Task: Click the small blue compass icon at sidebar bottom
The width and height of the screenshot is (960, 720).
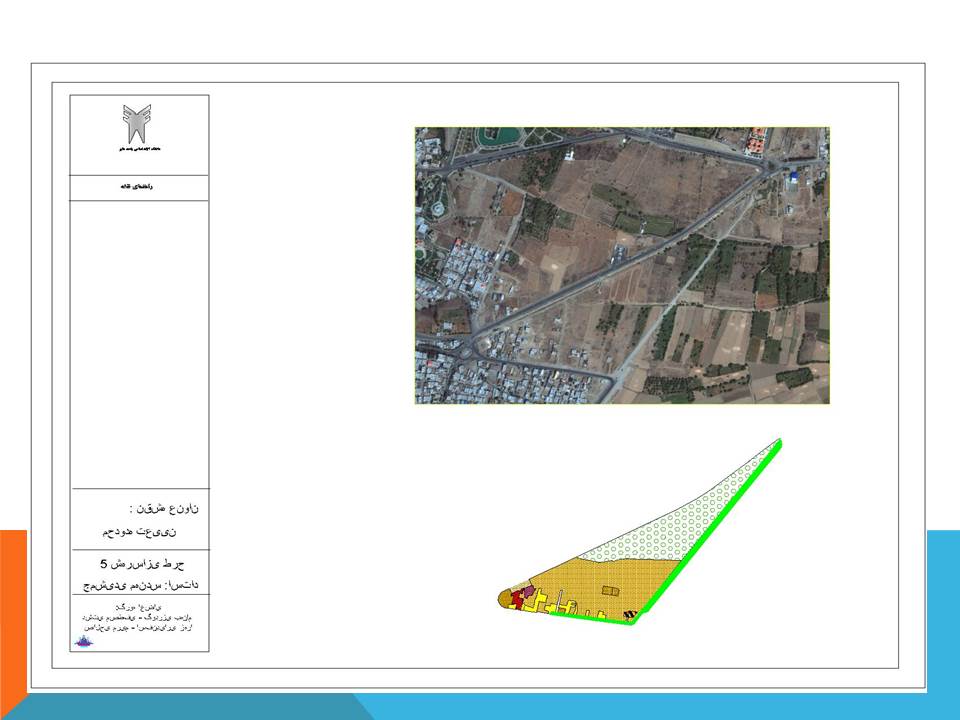Action: 83,642
